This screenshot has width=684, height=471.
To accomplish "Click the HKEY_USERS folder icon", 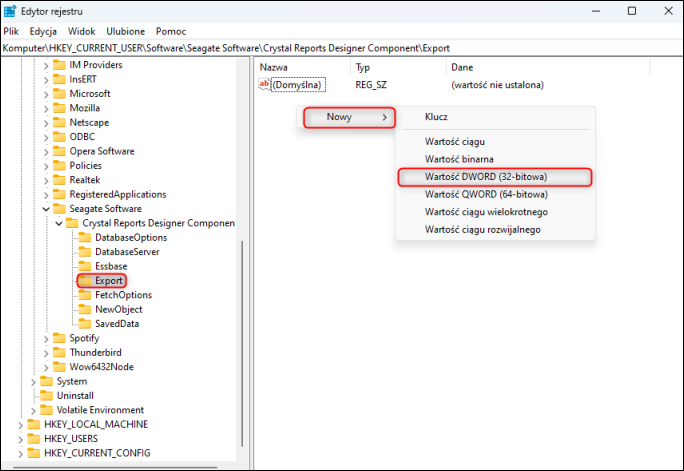I will pyautogui.click(x=34, y=439).
